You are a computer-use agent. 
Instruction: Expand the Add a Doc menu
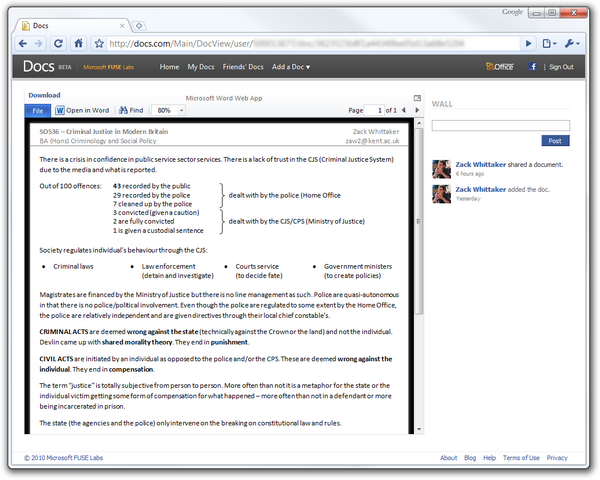(291, 67)
